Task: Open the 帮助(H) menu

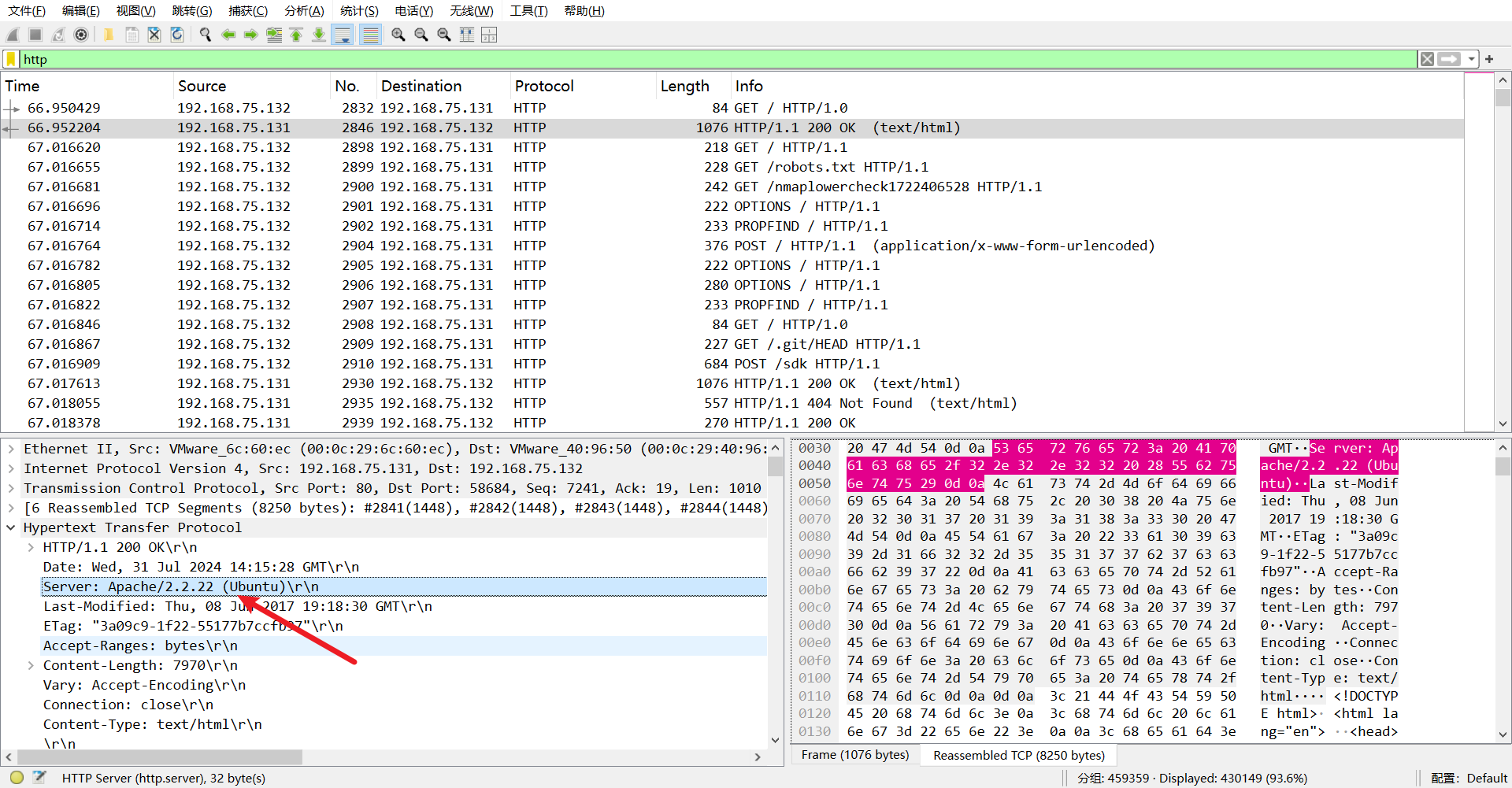Action: click(584, 11)
